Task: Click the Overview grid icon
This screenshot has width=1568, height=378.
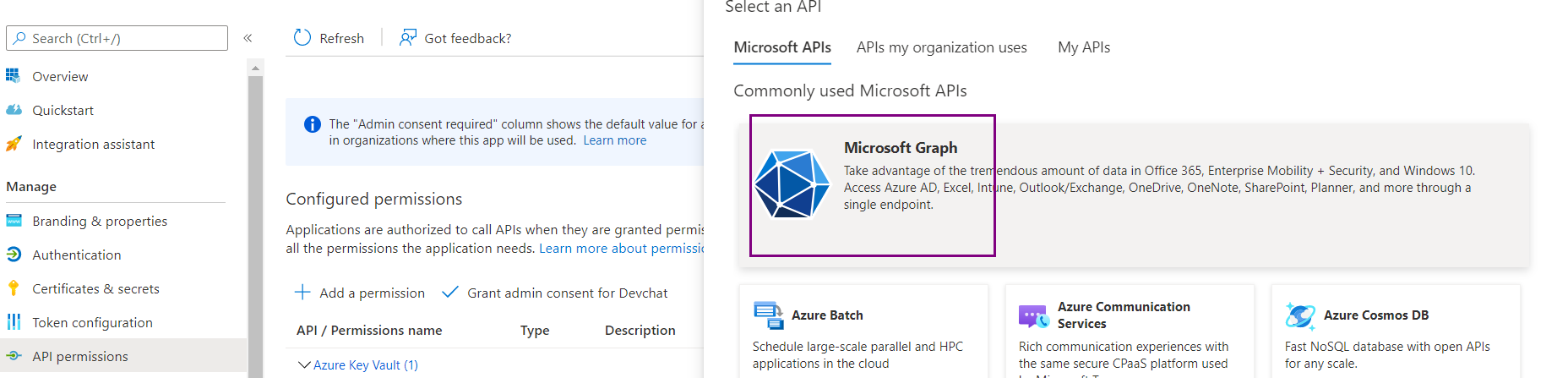Action: 14,76
